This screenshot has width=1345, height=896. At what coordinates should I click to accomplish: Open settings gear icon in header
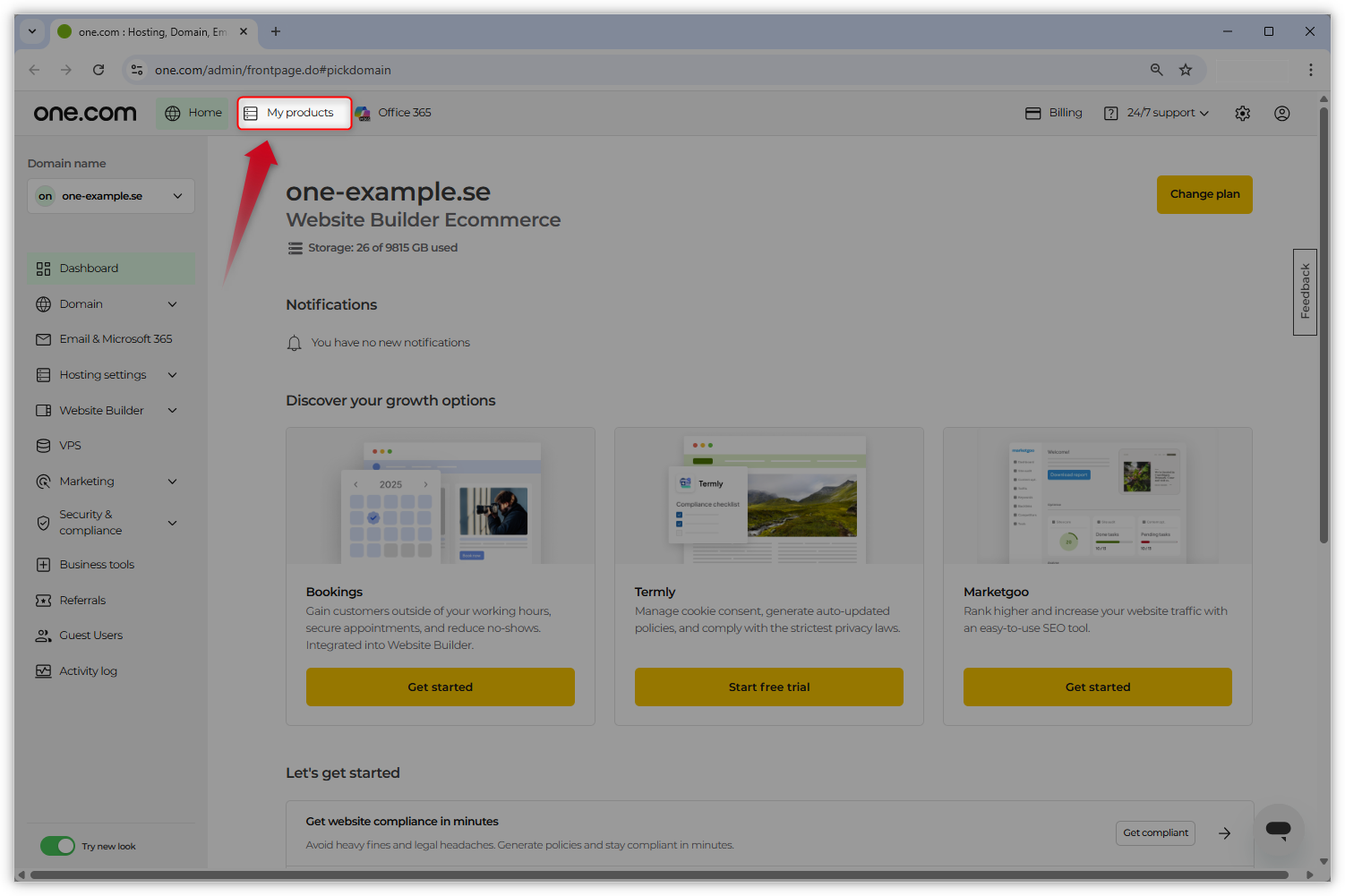coord(1243,114)
